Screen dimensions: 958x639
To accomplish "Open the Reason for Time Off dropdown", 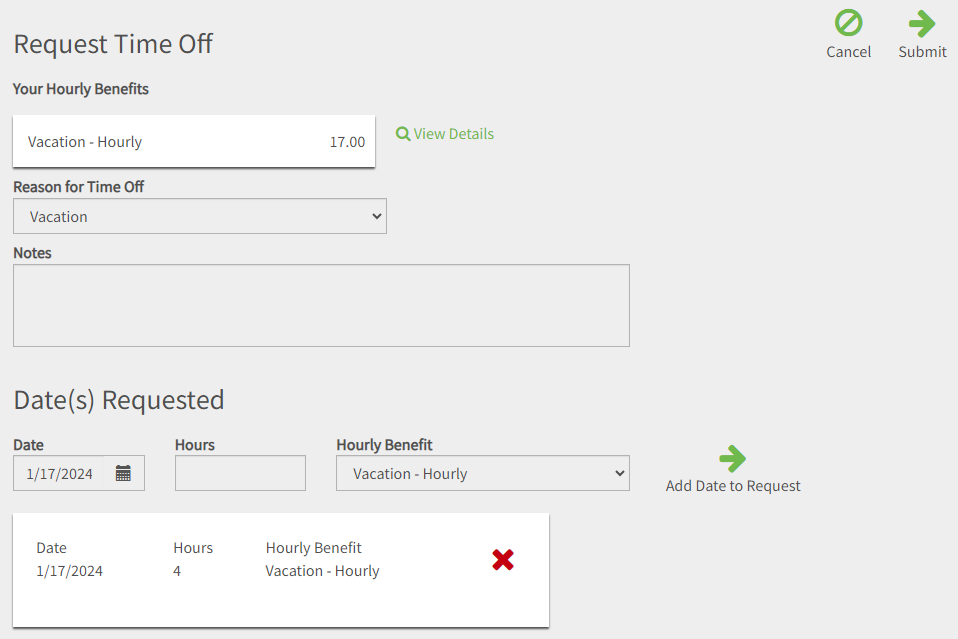I will (x=199, y=216).
